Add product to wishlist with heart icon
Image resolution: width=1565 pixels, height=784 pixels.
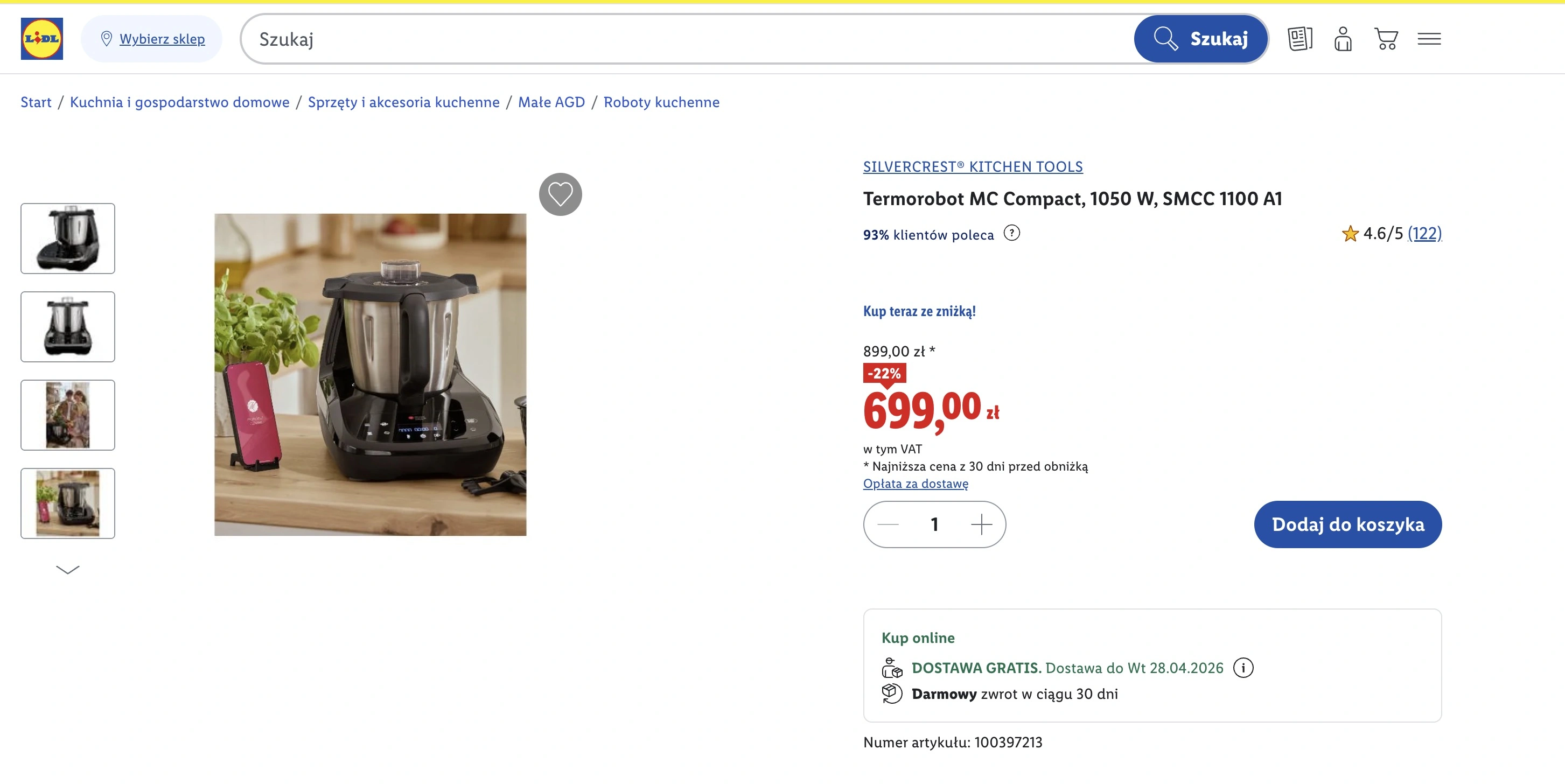(x=560, y=194)
